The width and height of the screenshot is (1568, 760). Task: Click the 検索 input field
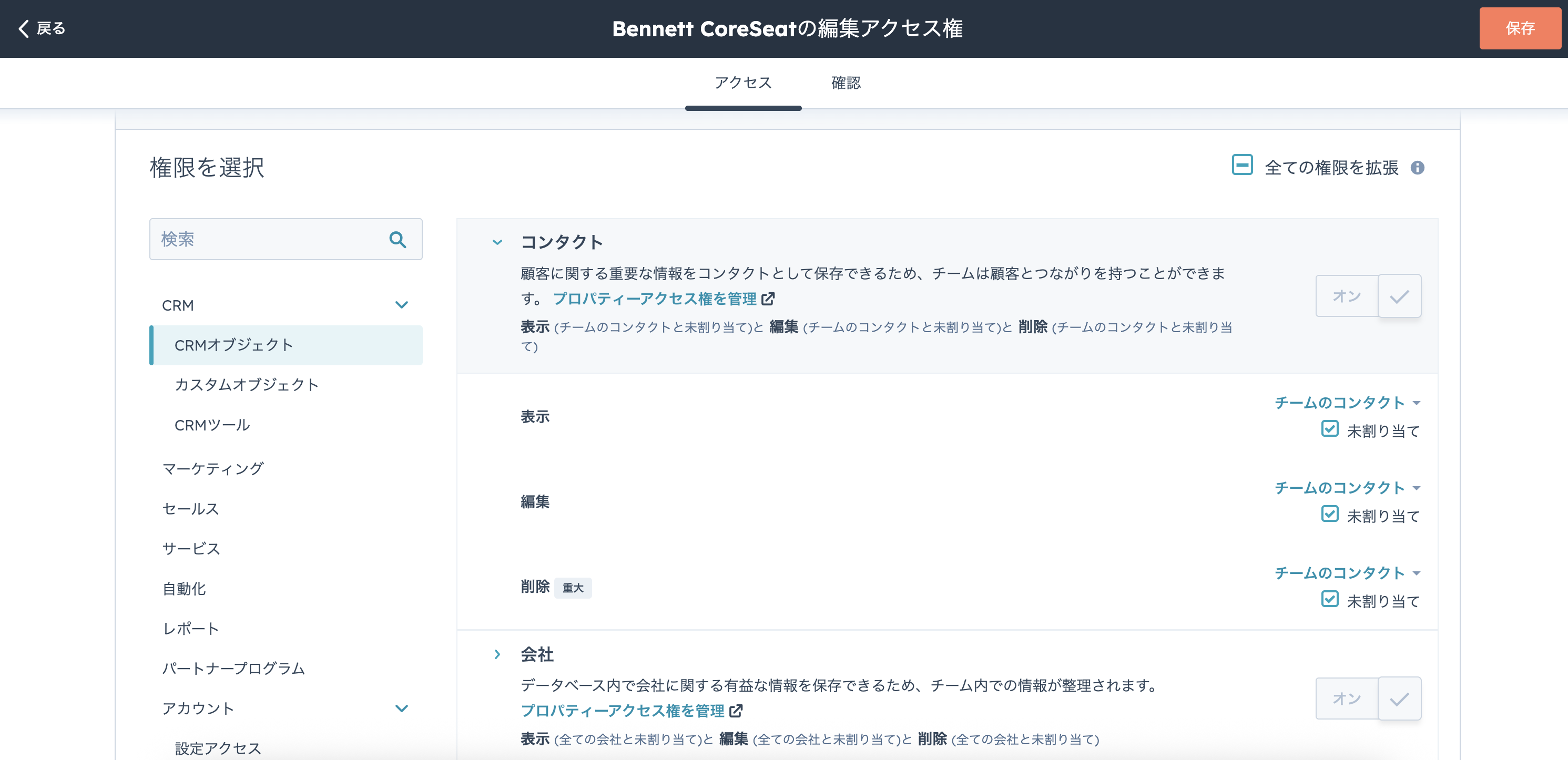(286, 239)
